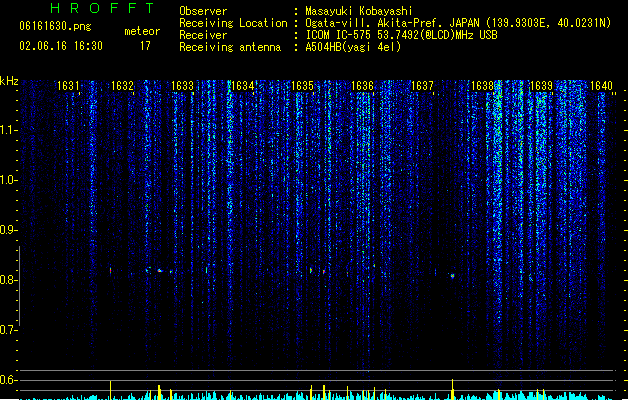
Task: Click the 1637 time marker
Action: (422, 86)
